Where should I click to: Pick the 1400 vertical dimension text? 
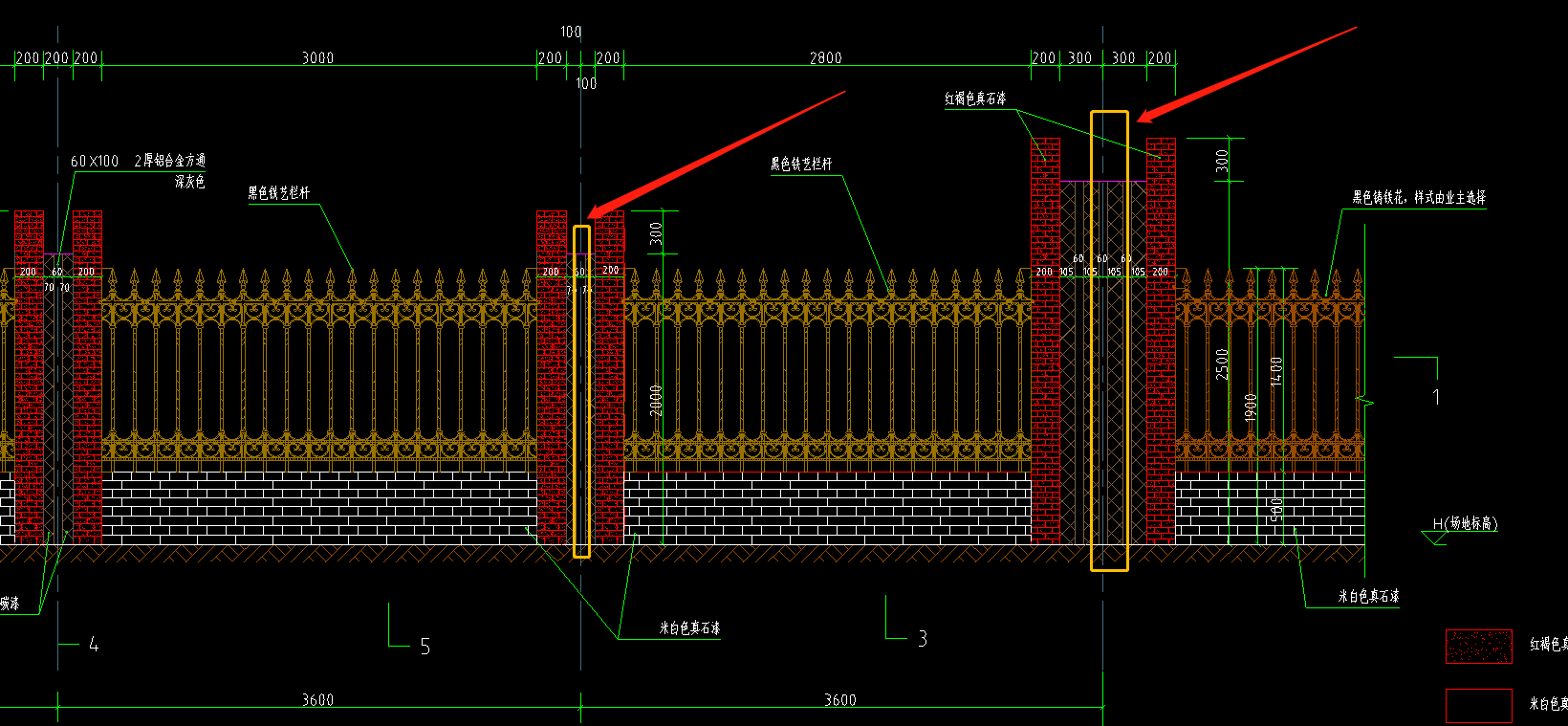point(1276,371)
